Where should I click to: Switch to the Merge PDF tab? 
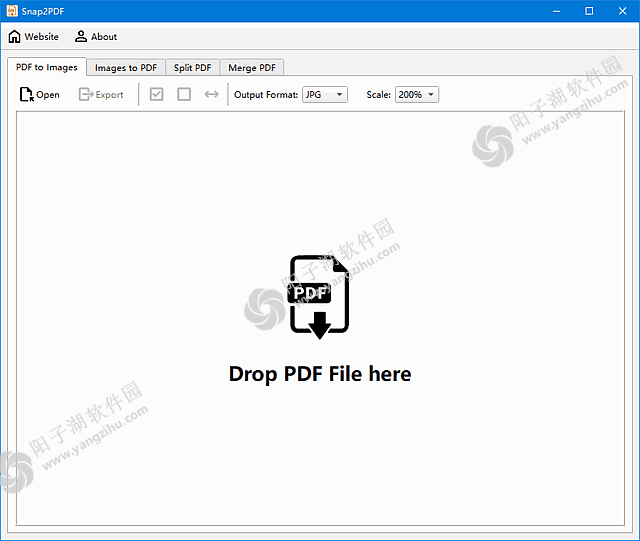tap(252, 68)
